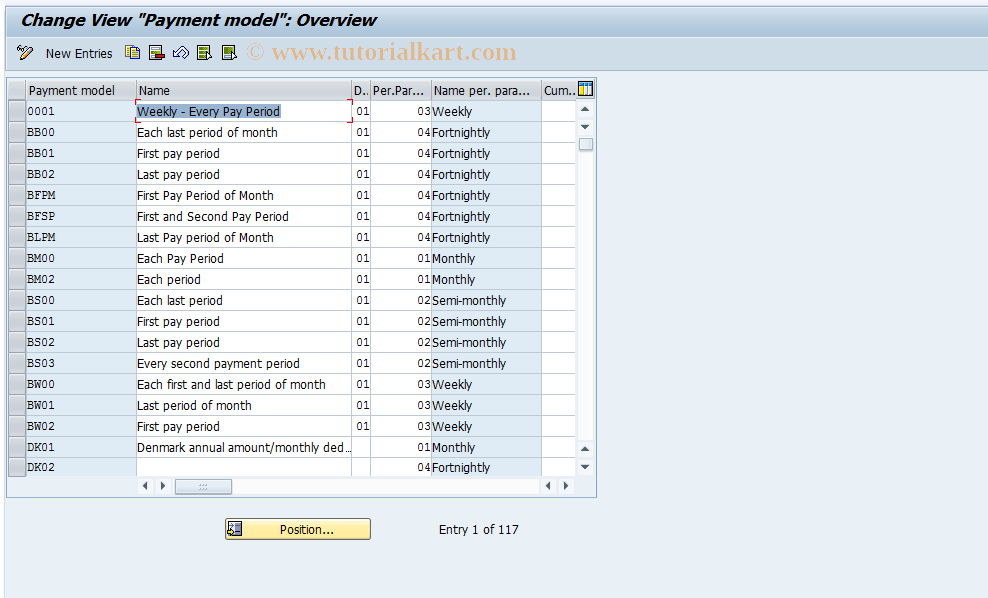Screen dimensions: 988x598
Task: Click the Name field 'Weekly - Every Pay Period'
Action: pos(243,111)
